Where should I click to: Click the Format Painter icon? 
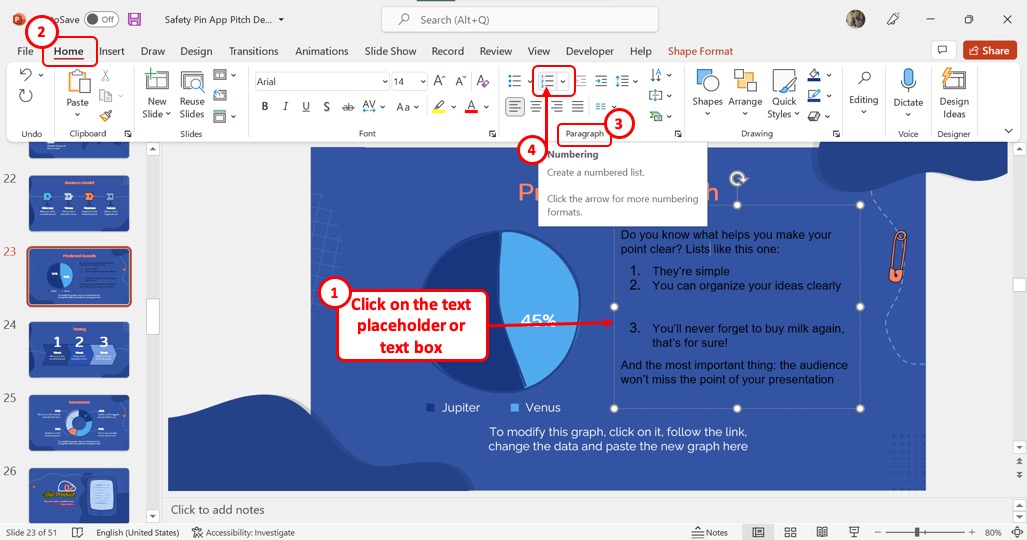(105, 116)
